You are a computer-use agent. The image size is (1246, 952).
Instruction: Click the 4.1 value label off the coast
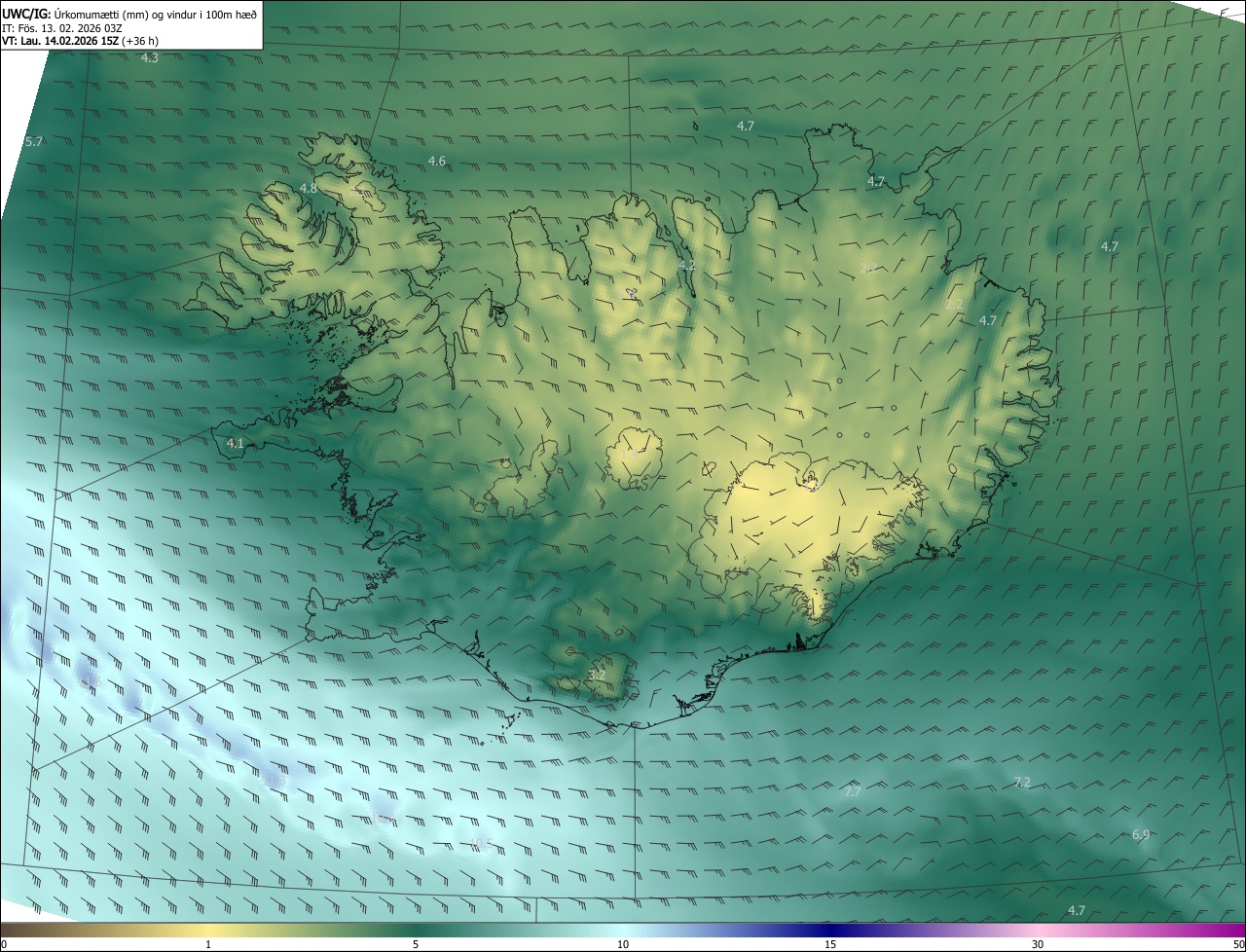pyautogui.click(x=235, y=443)
